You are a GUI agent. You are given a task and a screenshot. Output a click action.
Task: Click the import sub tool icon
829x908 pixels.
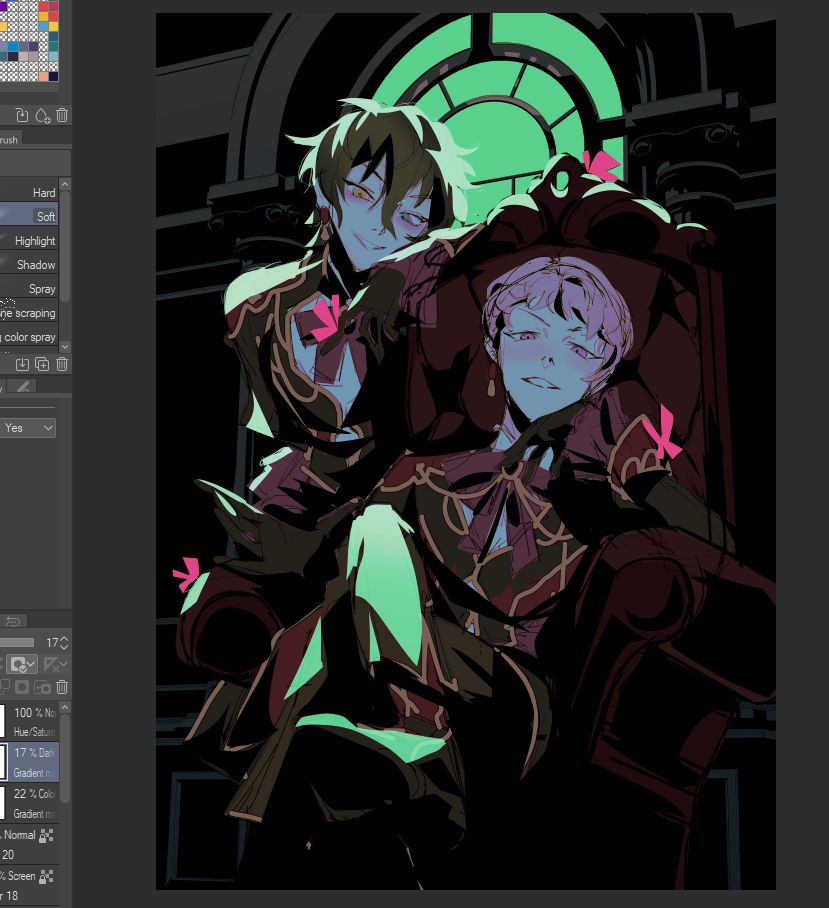[22, 364]
